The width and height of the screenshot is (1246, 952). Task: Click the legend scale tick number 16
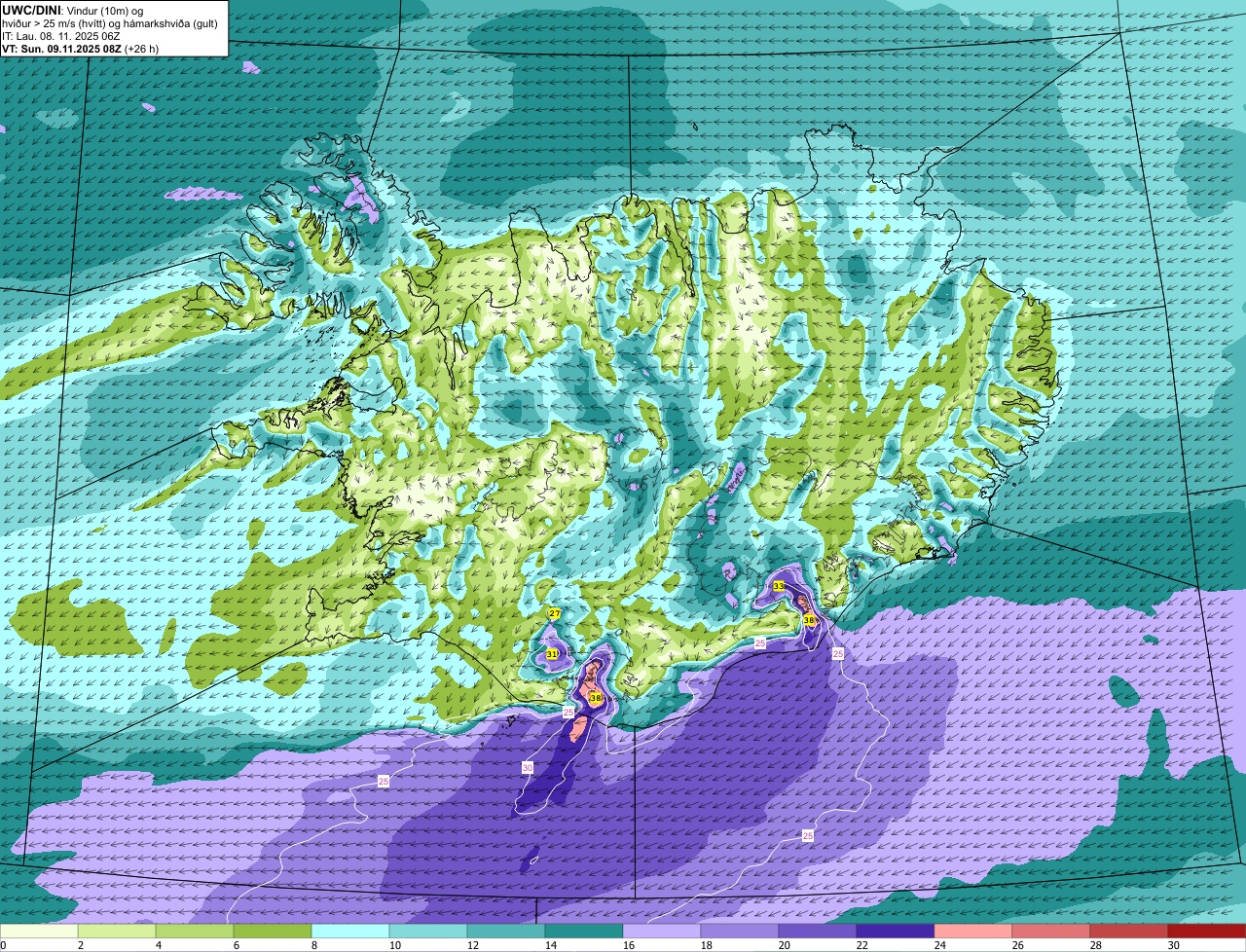click(x=627, y=945)
